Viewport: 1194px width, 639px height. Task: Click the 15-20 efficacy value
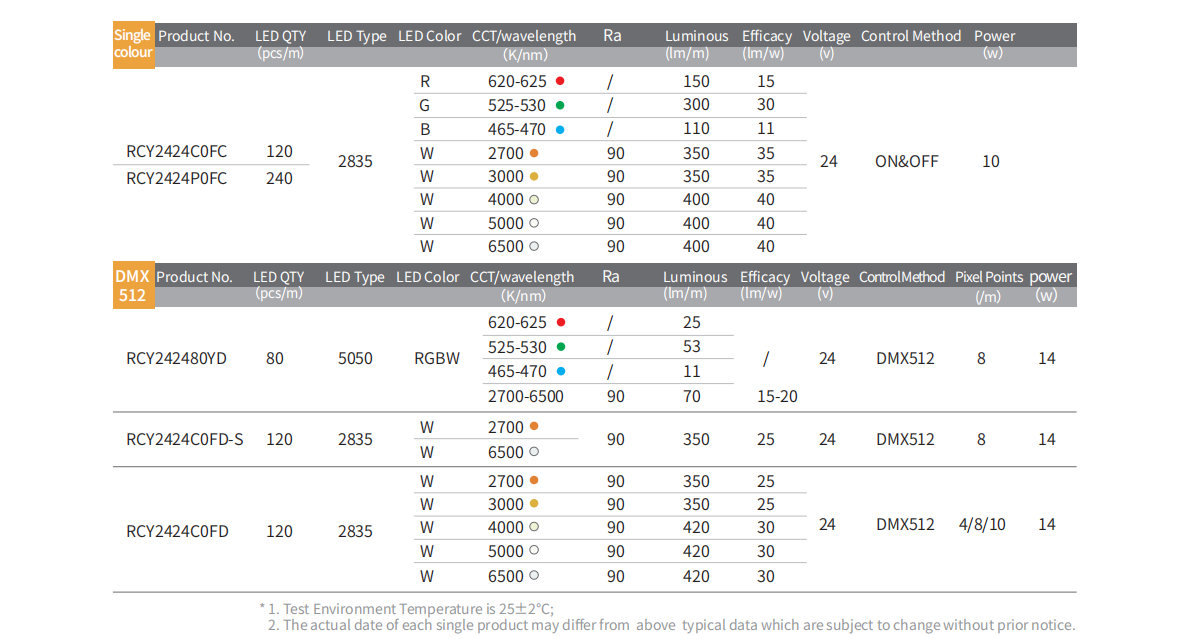pos(777,397)
